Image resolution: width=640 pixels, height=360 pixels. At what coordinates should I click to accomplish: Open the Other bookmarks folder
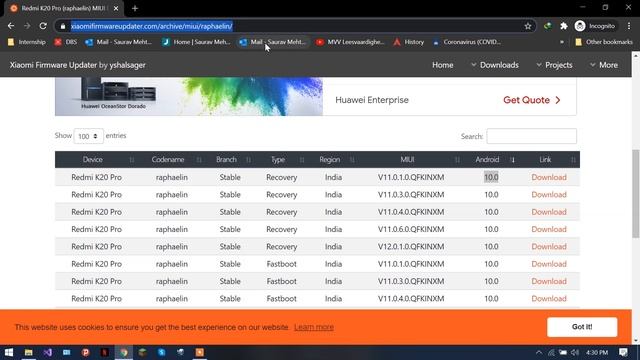pyautogui.click(x=604, y=42)
